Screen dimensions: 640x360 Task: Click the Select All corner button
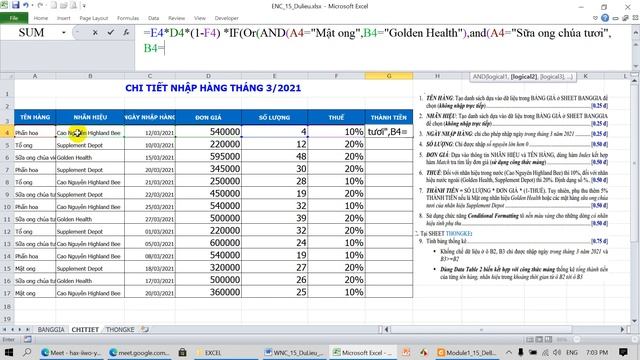(7, 76)
